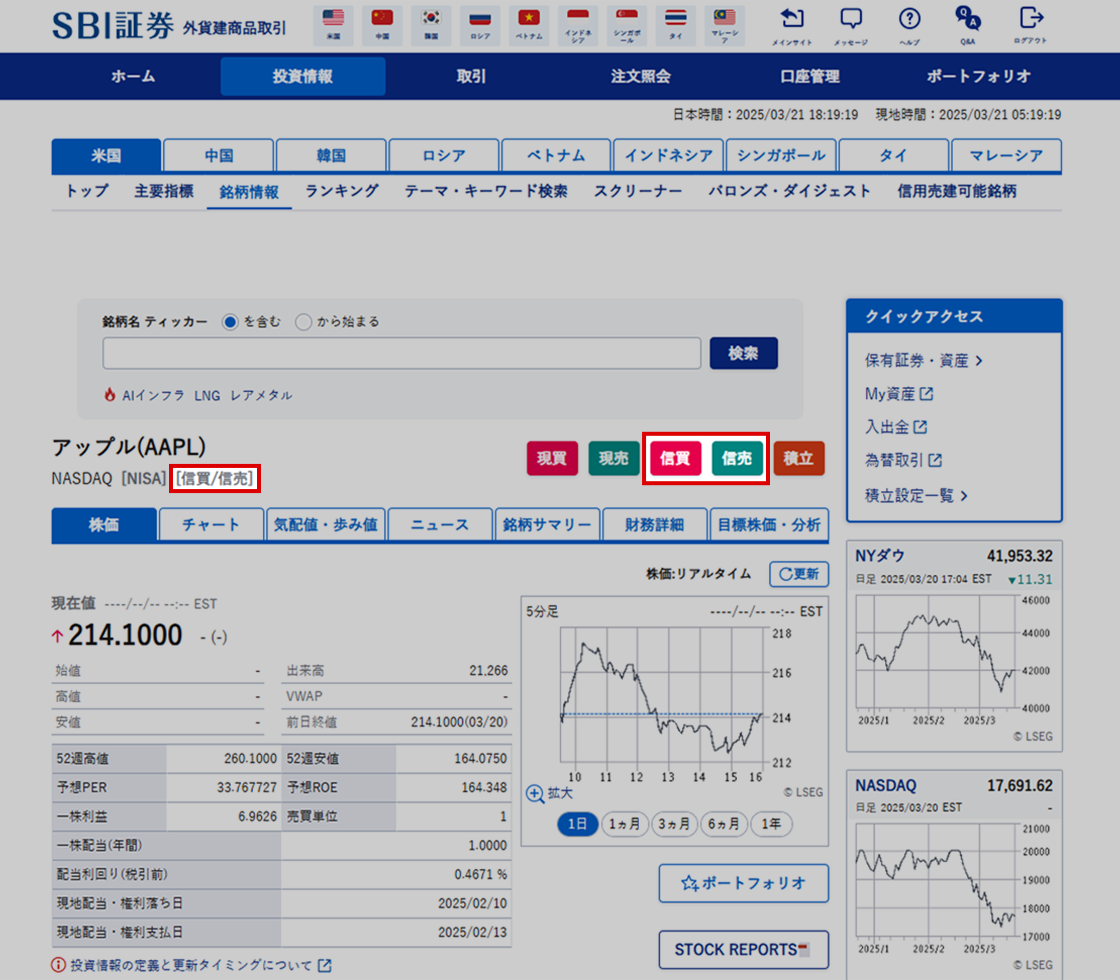Viewport: 1120px width, 980px height.
Task: Open STOCK REPORTS button
Action: 744,950
